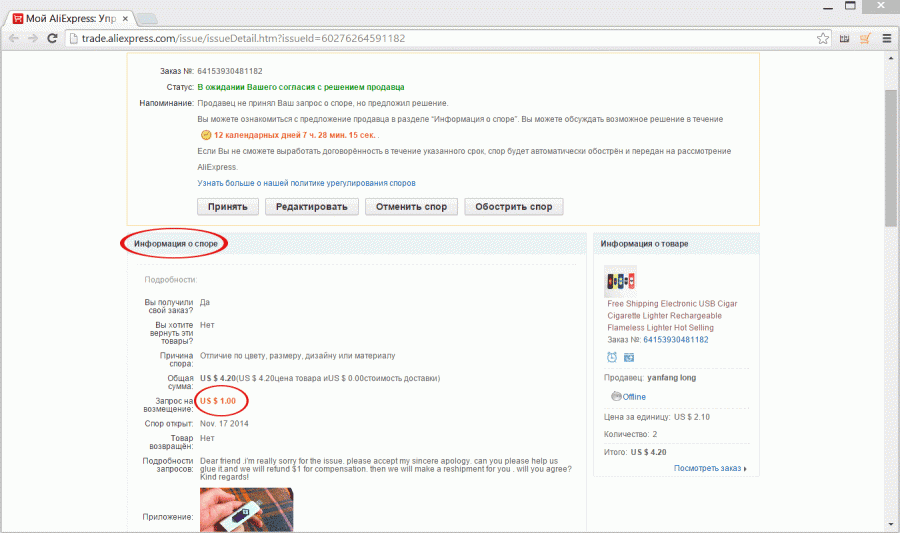Click the Отменить спор button
Viewport: 900px width, 533px height.
pos(412,207)
